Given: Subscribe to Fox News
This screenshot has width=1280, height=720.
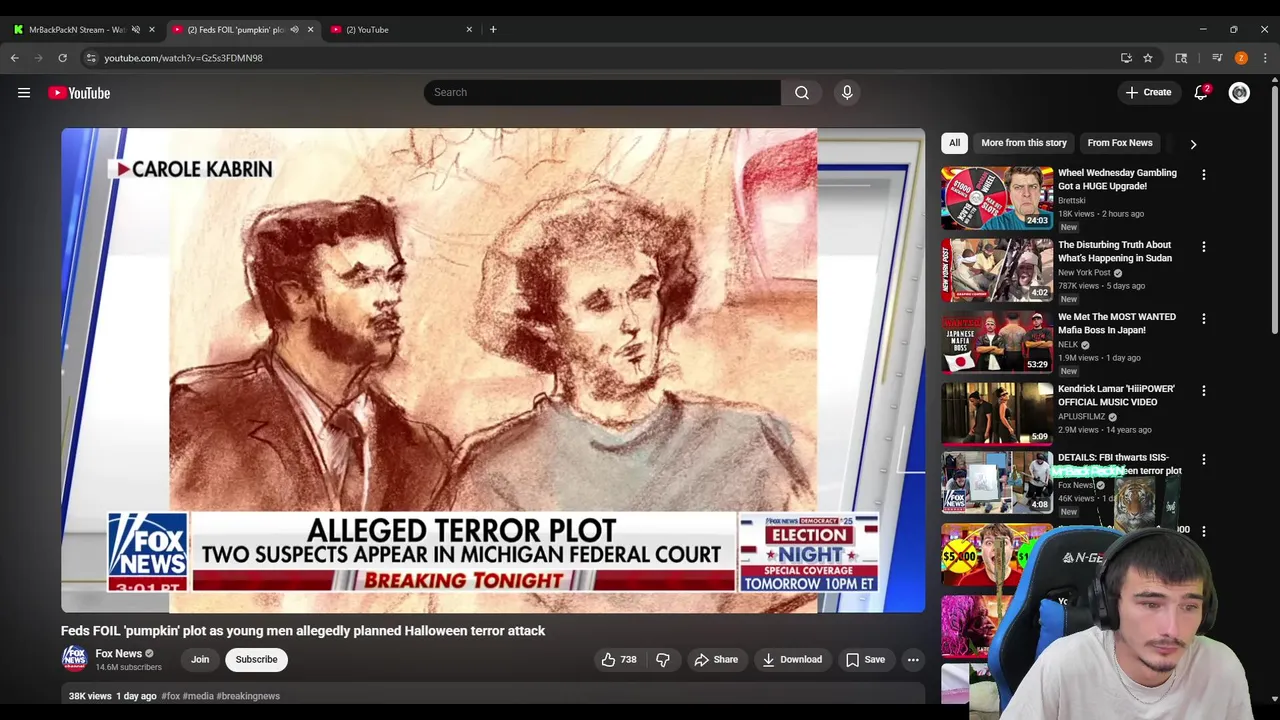Looking at the screenshot, I should (x=256, y=659).
